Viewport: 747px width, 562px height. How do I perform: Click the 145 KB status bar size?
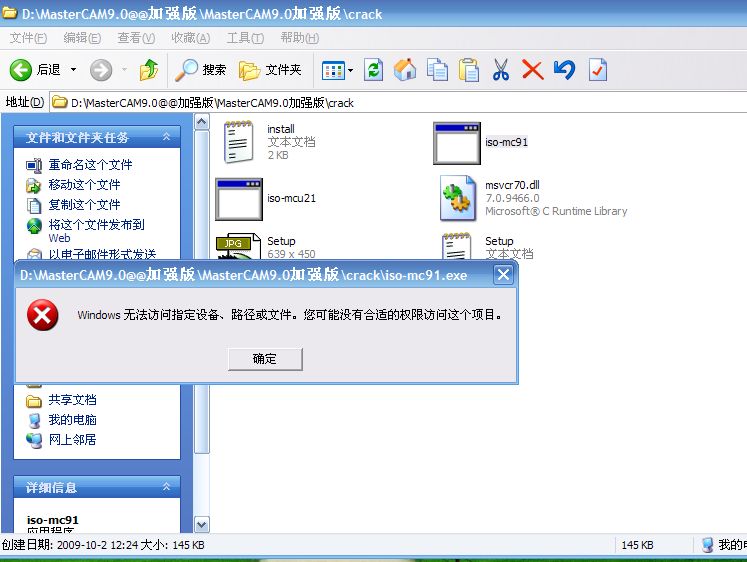[x=637, y=545]
